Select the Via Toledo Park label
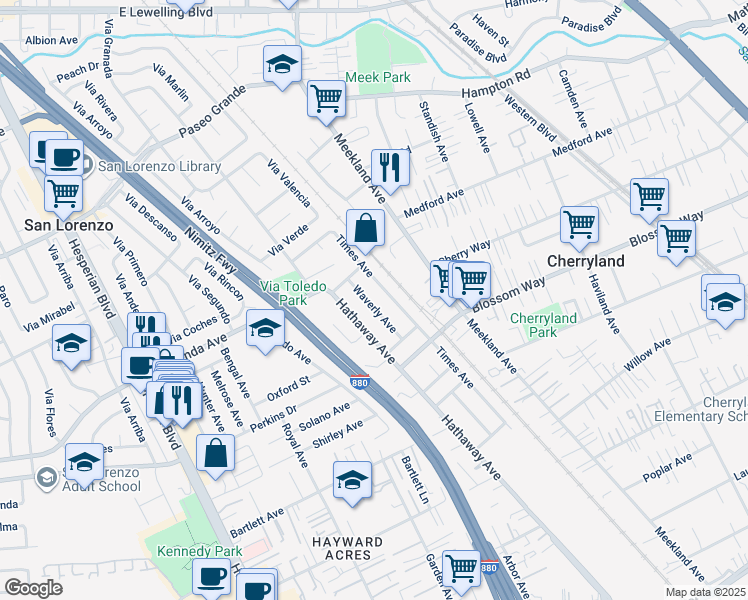Screen dimensions: 748x600 [x=293, y=293]
